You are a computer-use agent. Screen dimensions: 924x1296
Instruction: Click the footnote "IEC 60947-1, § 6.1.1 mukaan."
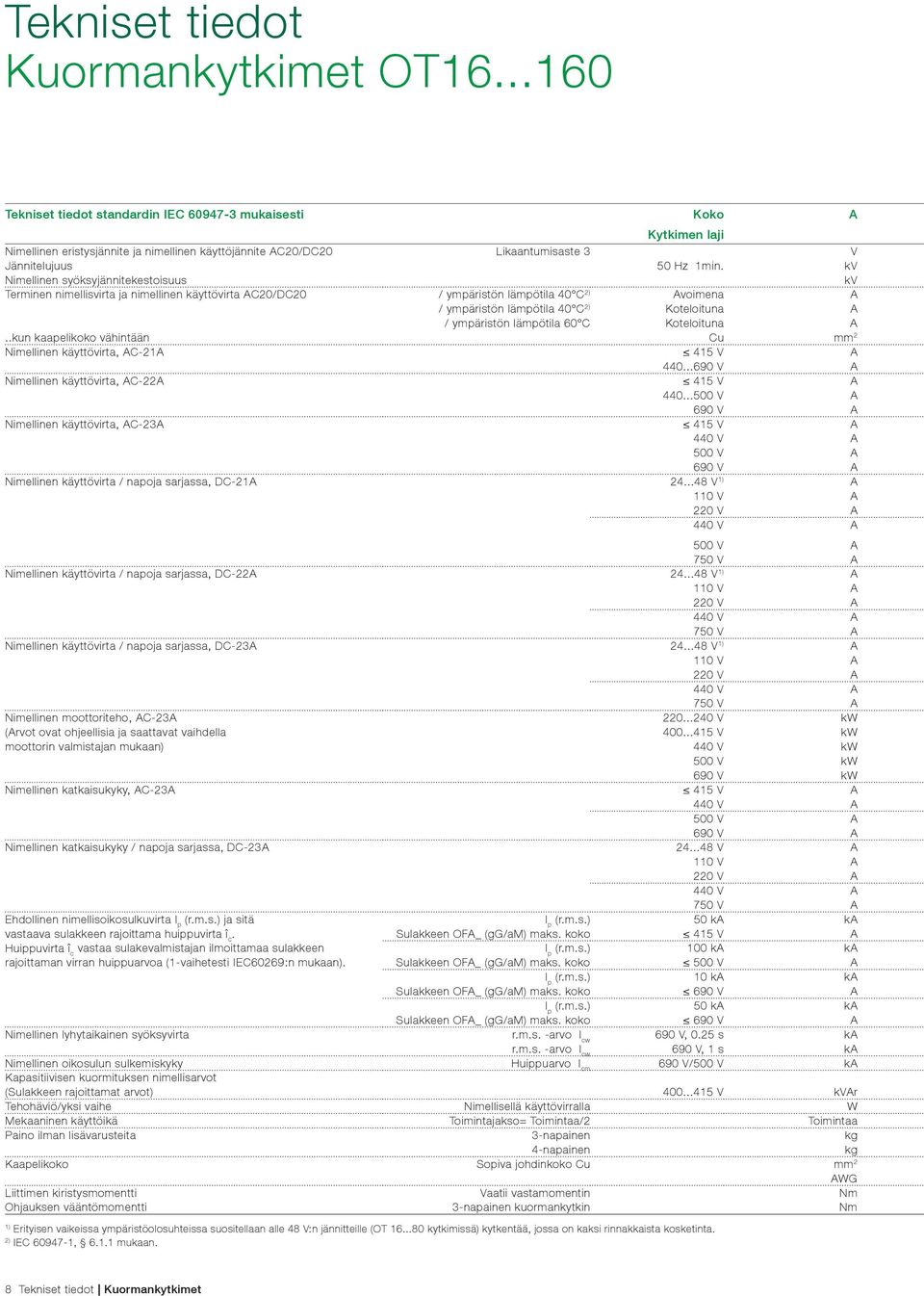(86, 1243)
